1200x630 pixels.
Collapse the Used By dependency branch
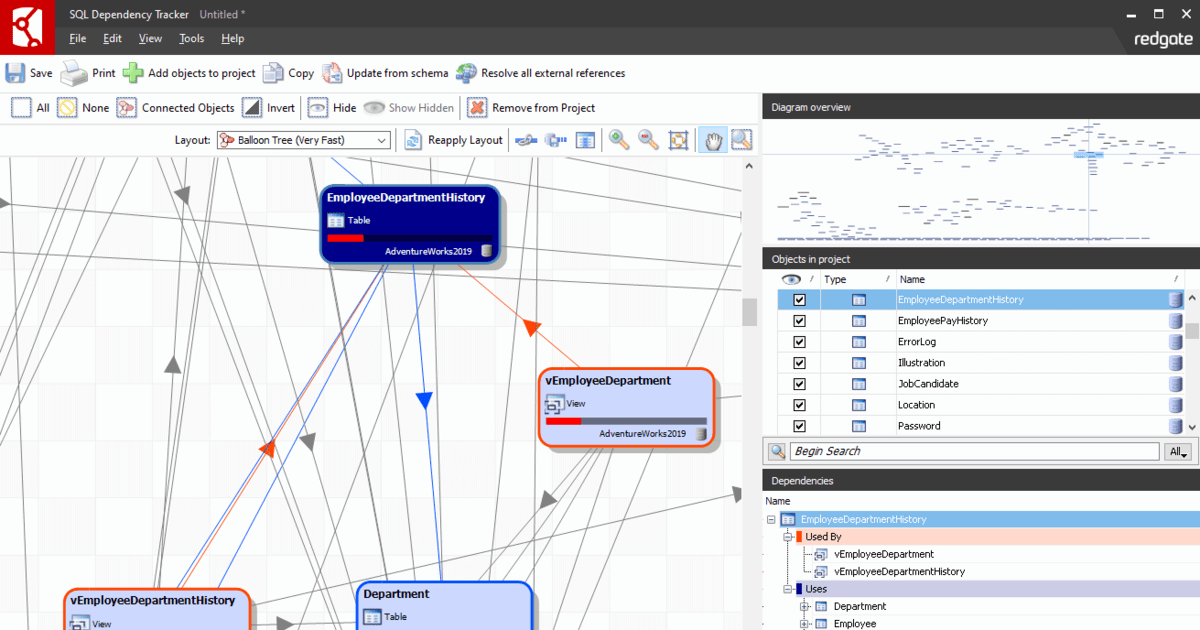(789, 536)
